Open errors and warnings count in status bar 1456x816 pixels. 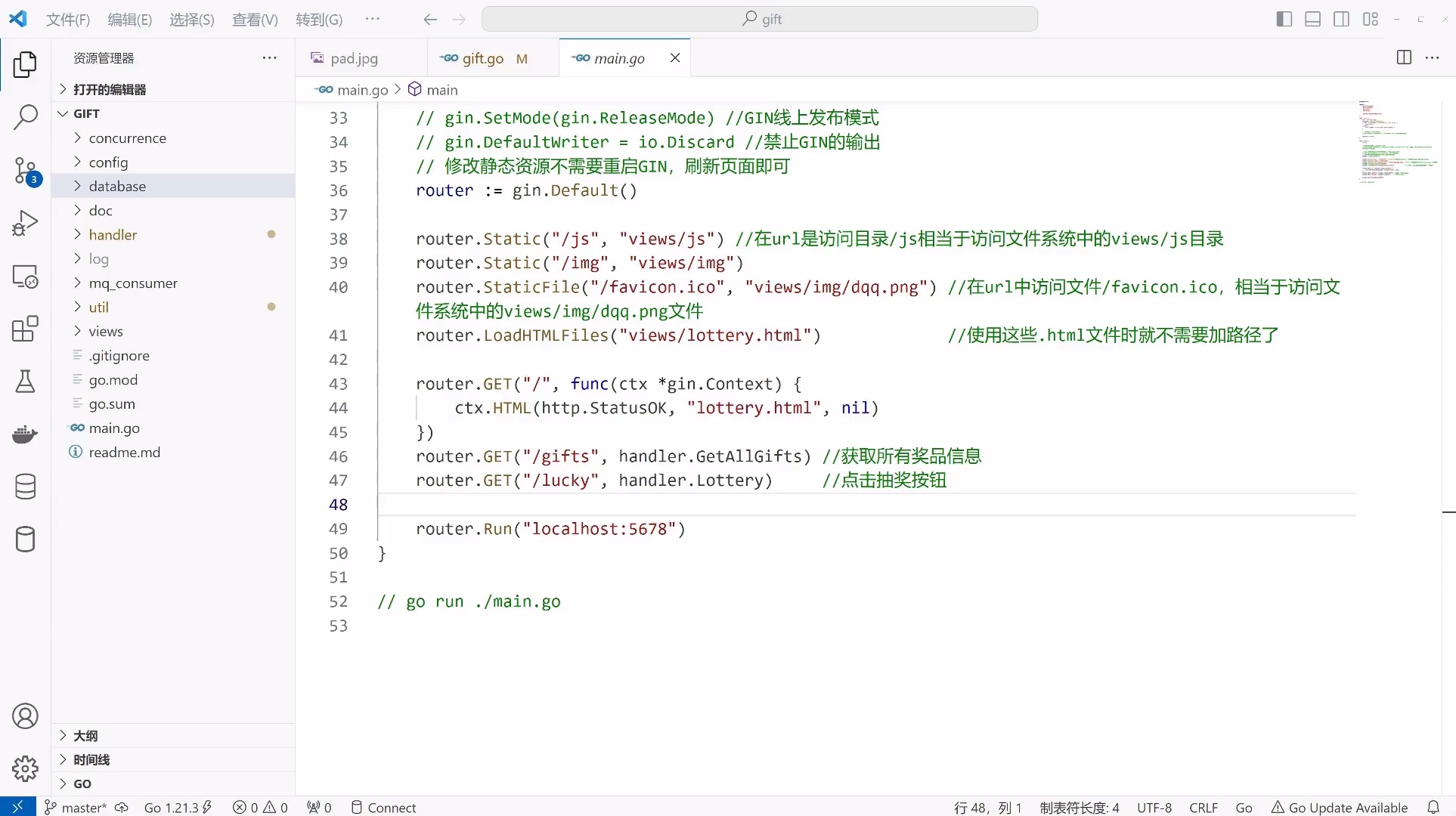260,807
